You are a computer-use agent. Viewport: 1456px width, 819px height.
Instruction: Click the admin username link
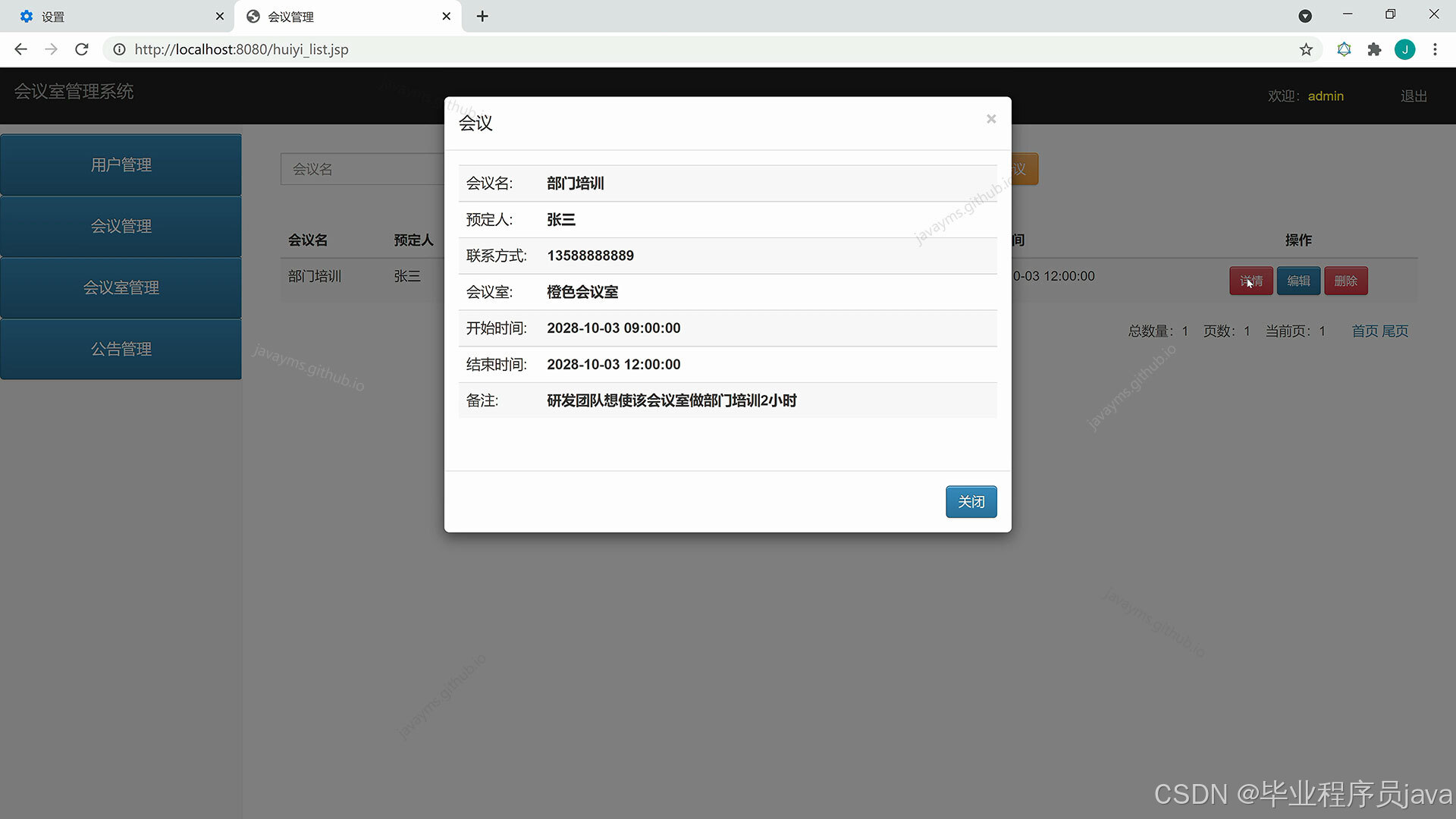point(1326,96)
